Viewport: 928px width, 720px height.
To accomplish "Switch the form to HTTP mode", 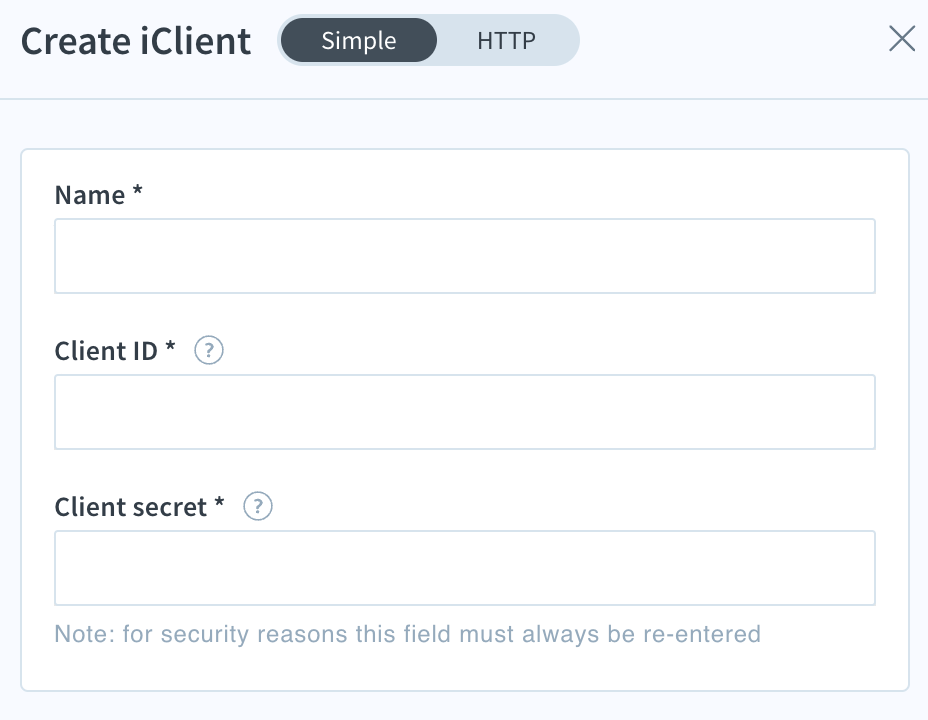I will [506, 40].
